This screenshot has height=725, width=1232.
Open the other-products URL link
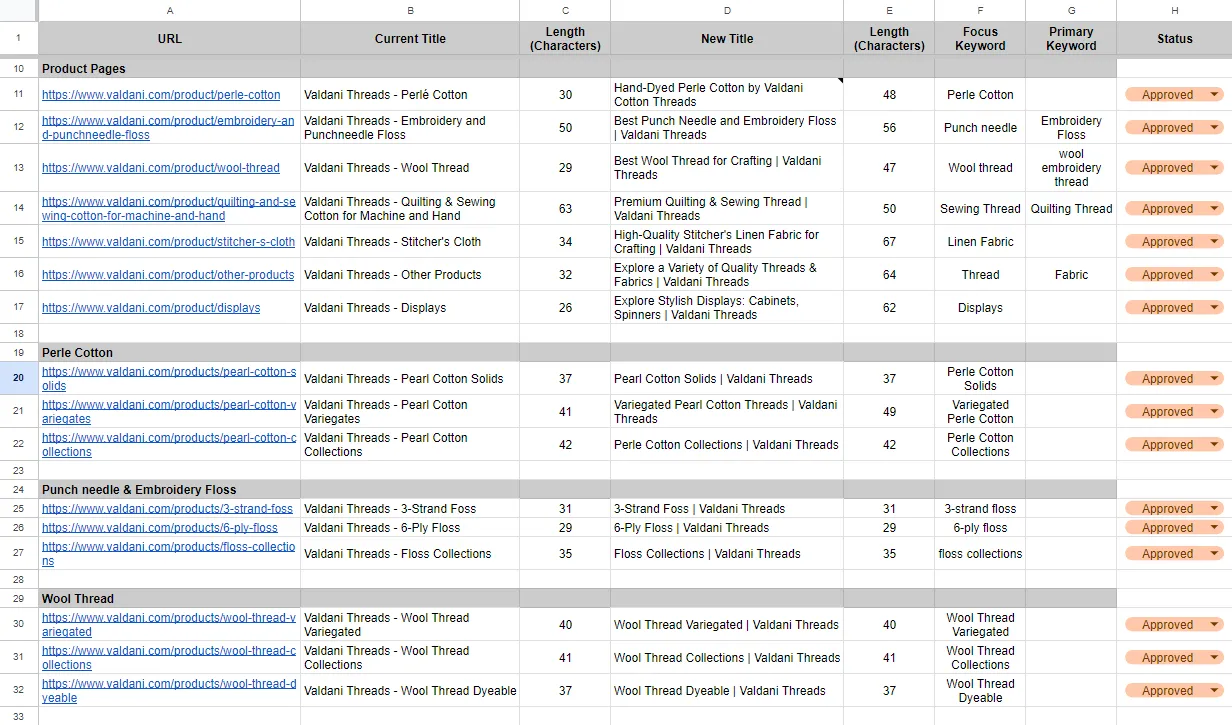(x=168, y=275)
